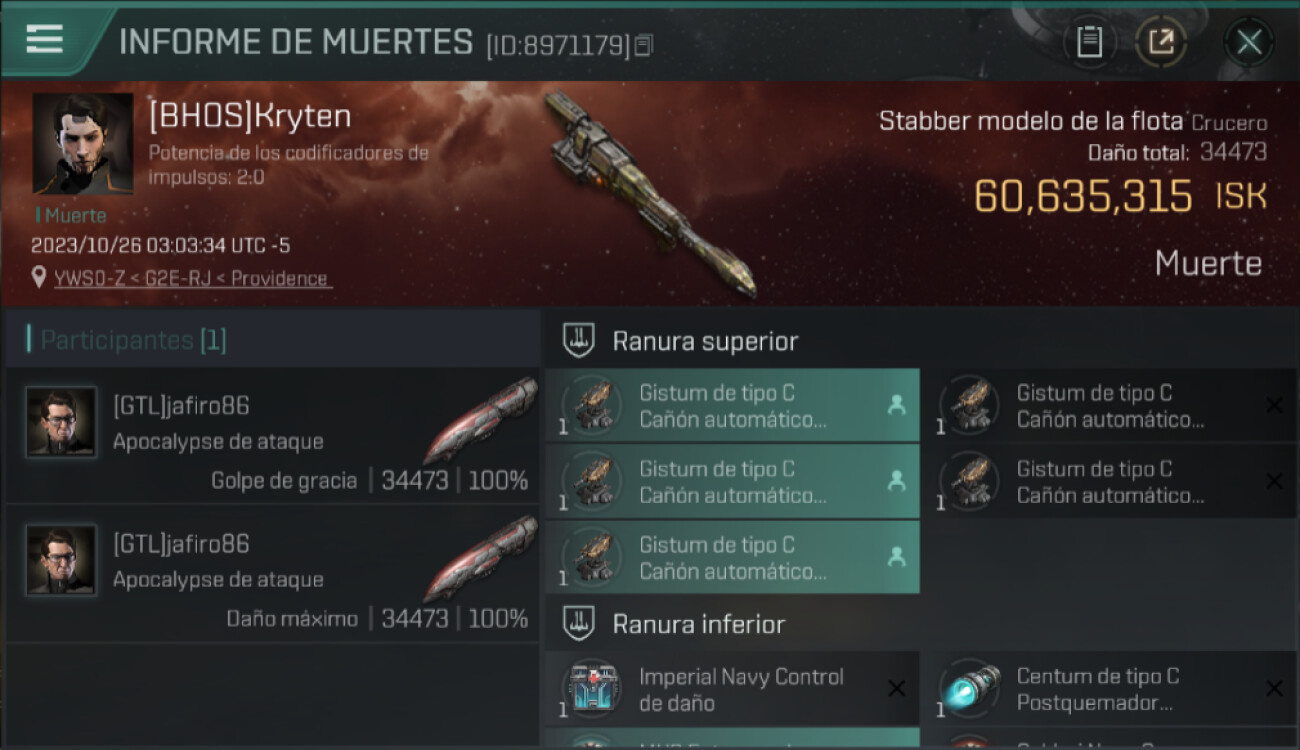Click the Centum de tipo C Postquemador icon
This screenshot has width=1300, height=750.
point(970,689)
